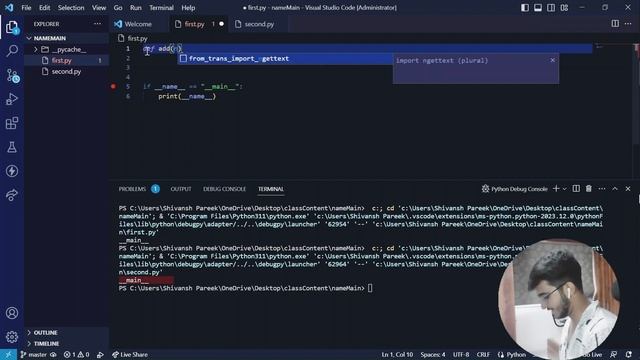Open the Edit menu
The image size is (640, 360).
[x=44, y=8]
